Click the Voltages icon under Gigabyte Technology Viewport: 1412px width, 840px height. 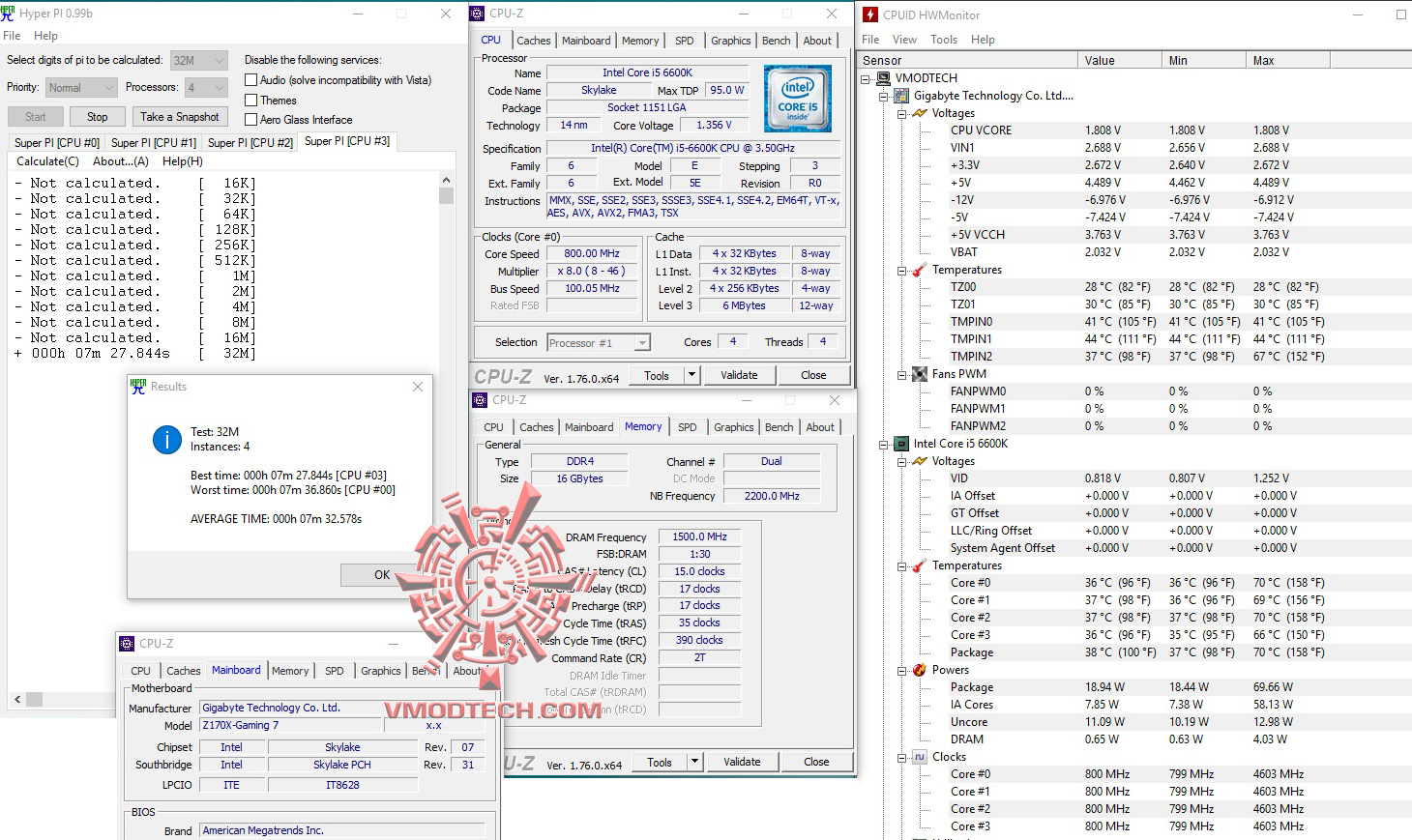pyautogui.click(x=920, y=113)
